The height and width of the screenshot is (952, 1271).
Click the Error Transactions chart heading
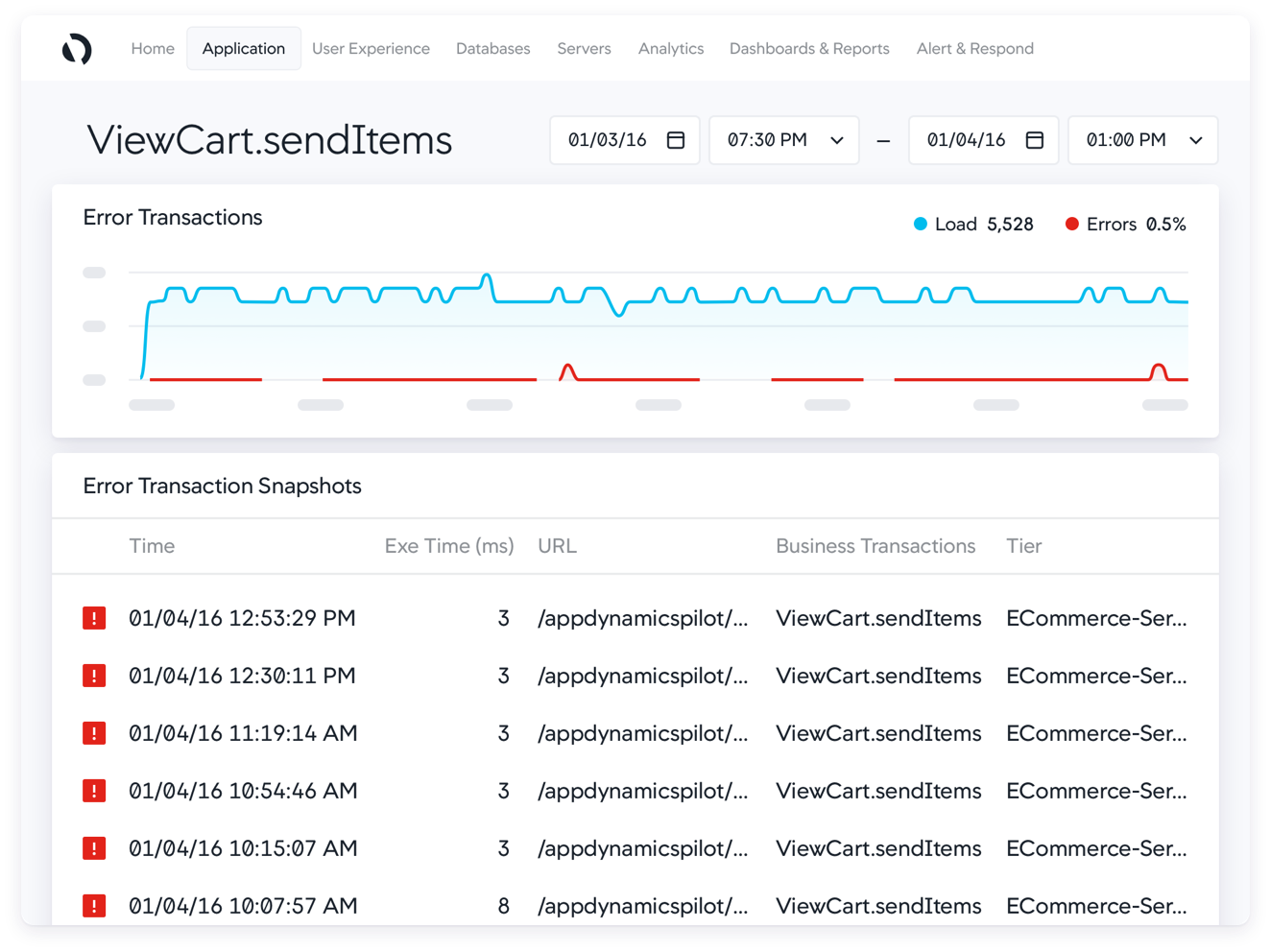(173, 218)
